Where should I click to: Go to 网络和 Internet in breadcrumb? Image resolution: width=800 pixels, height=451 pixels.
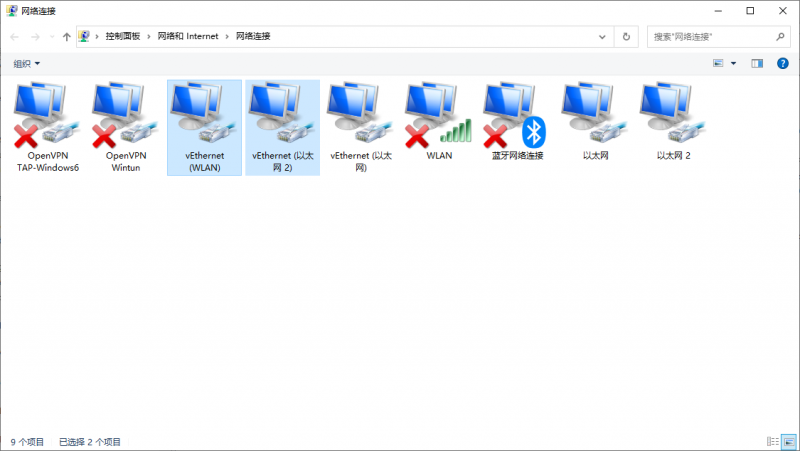coord(190,36)
